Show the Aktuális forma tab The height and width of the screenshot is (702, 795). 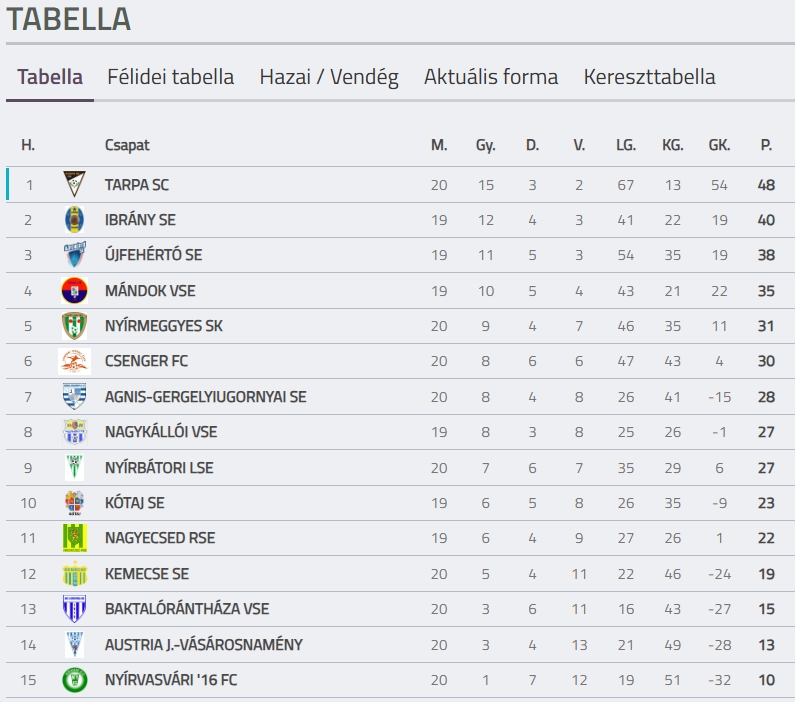491,77
